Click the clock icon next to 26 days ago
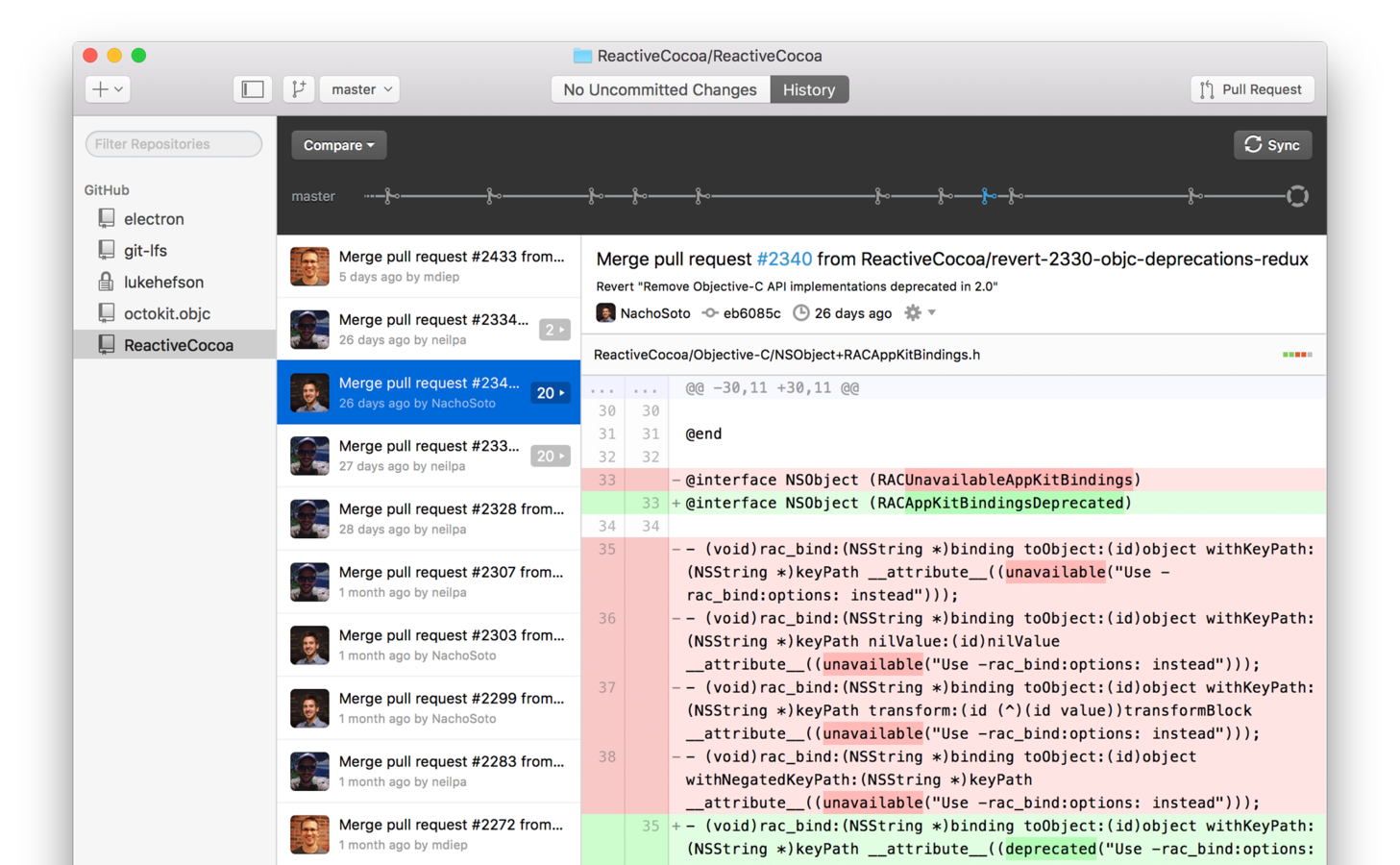This screenshot has width=1400, height=865. click(x=801, y=313)
